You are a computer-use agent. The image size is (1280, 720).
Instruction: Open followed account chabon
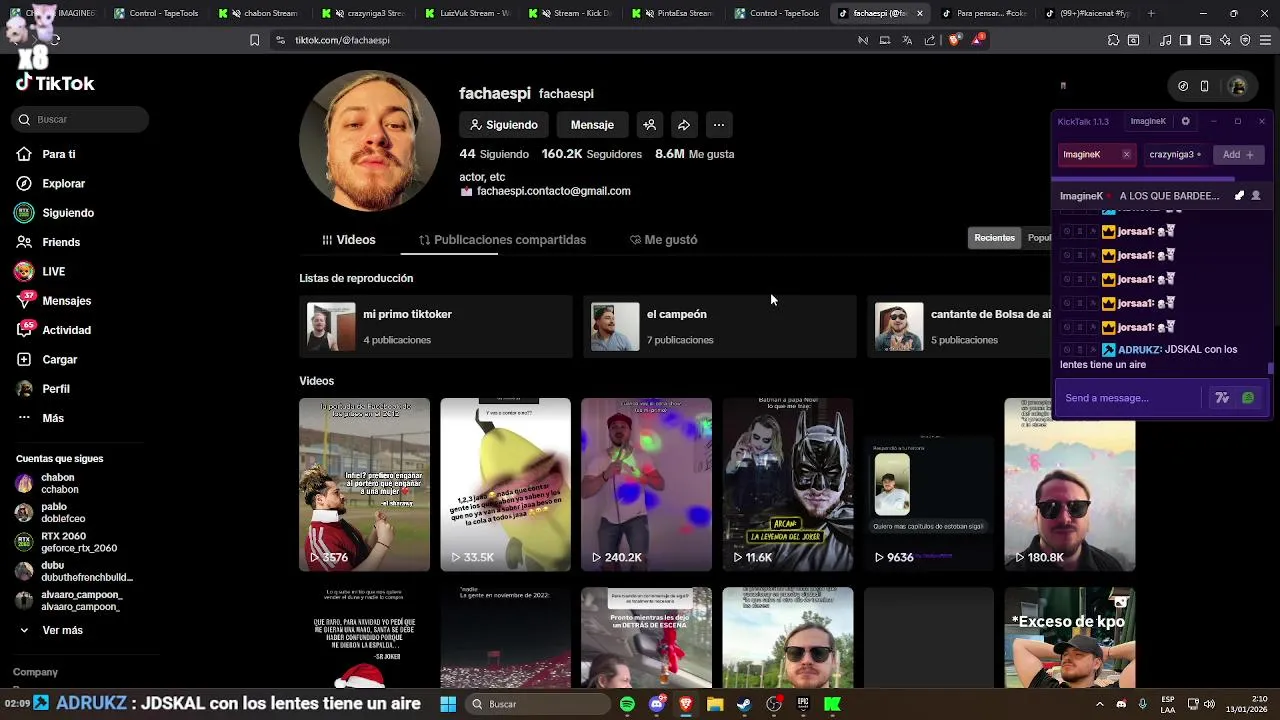(x=60, y=483)
